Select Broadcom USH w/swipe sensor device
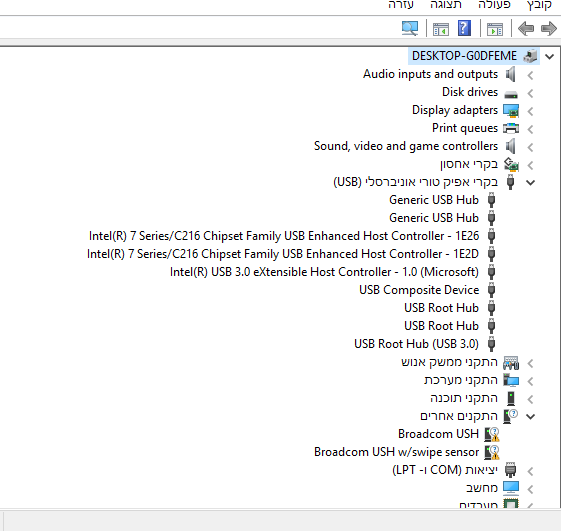This screenshot has height=531, width=561. 396,452
